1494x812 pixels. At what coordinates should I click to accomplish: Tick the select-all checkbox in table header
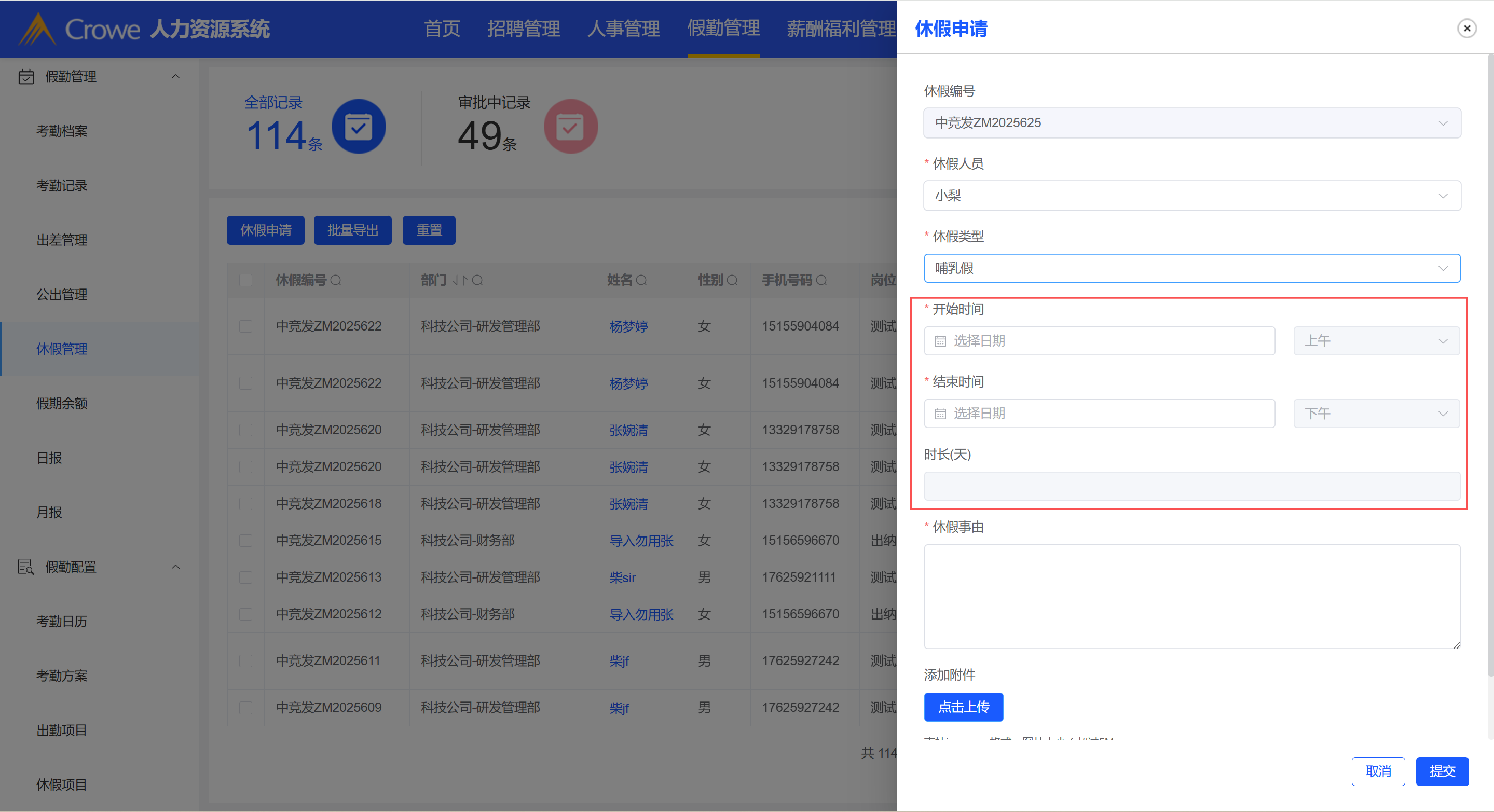point(246,281)
